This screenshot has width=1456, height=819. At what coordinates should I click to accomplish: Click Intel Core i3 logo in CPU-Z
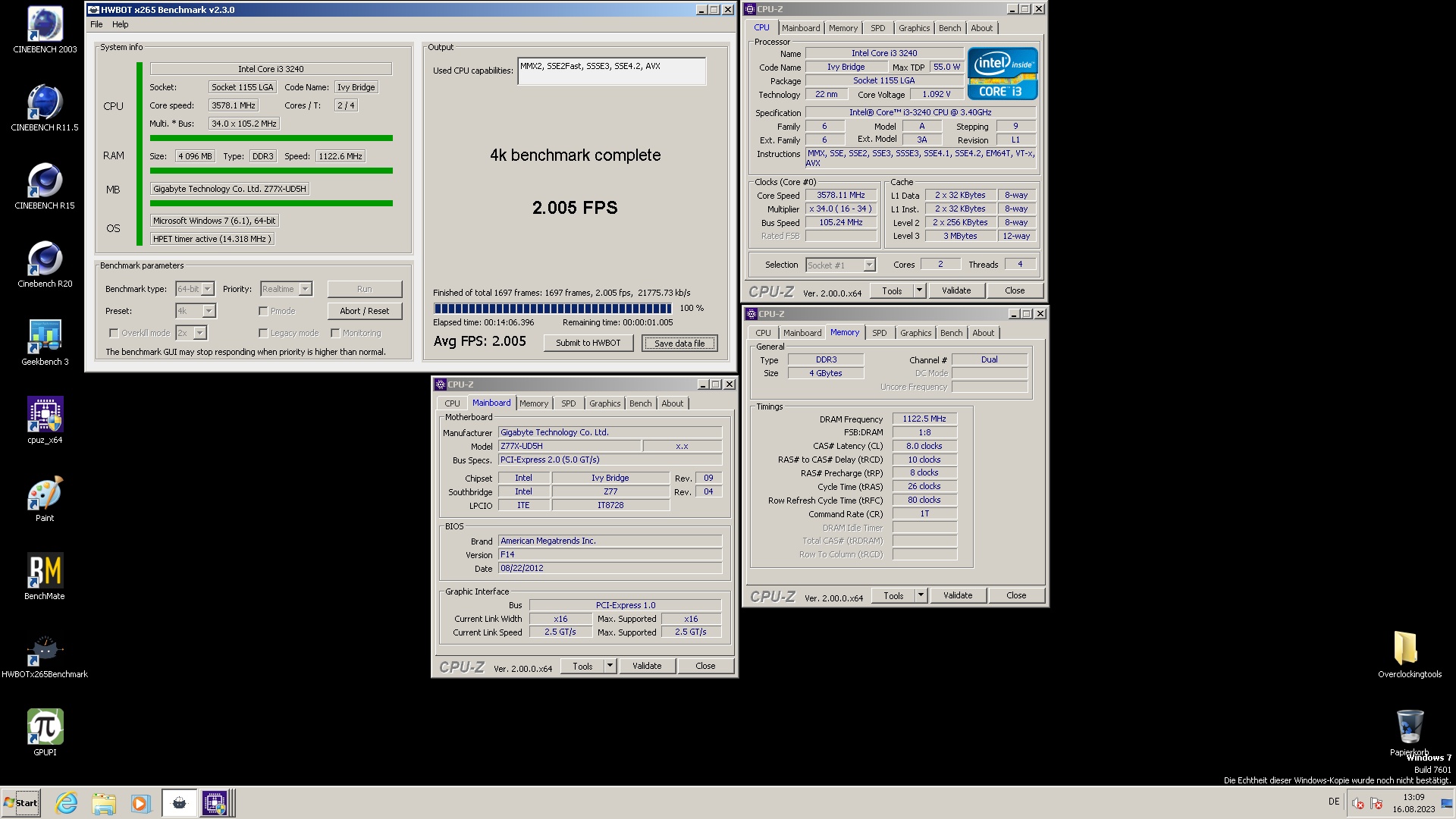pyautogui.click(x=1002, y=74)
